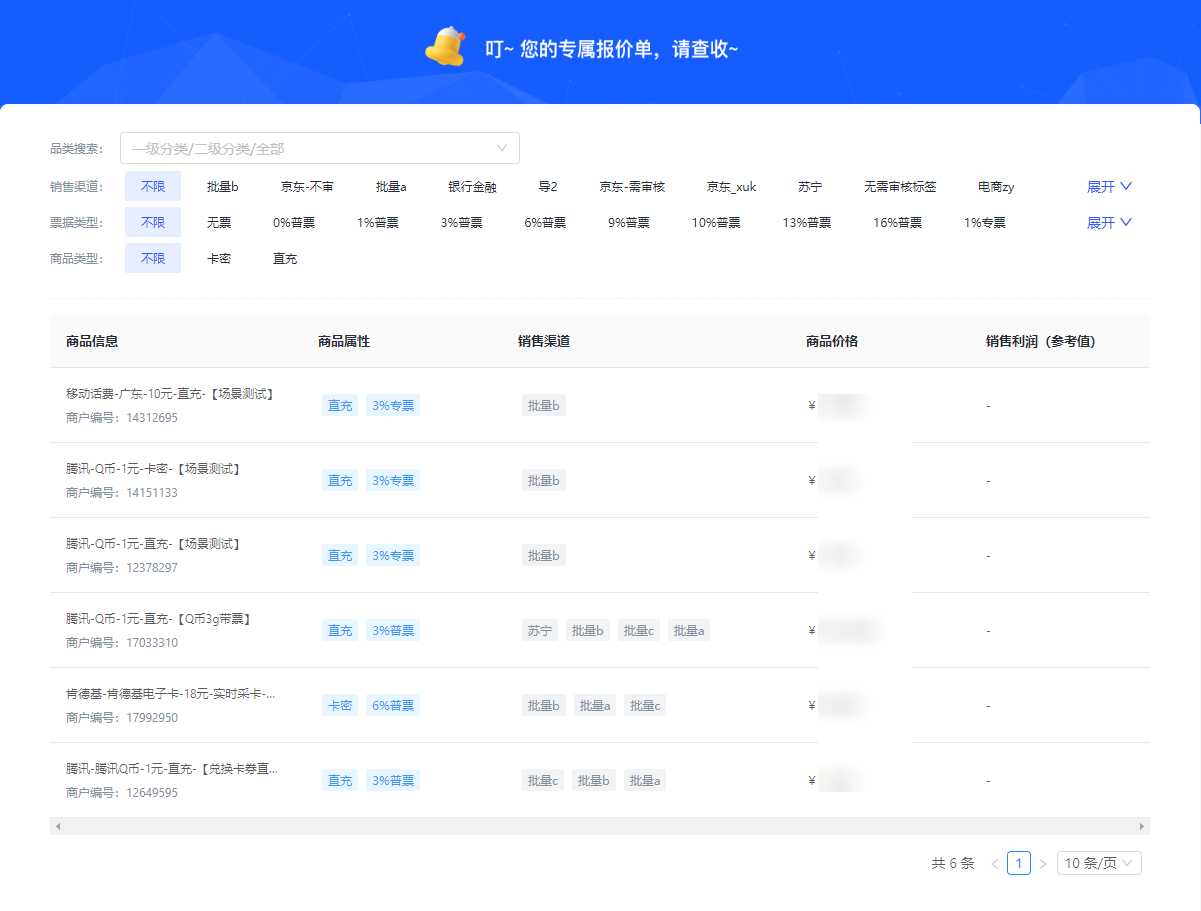Filter by 苏宁 channel in filter row
This screenshot has height=911, width=1201.
pos(810,187)
